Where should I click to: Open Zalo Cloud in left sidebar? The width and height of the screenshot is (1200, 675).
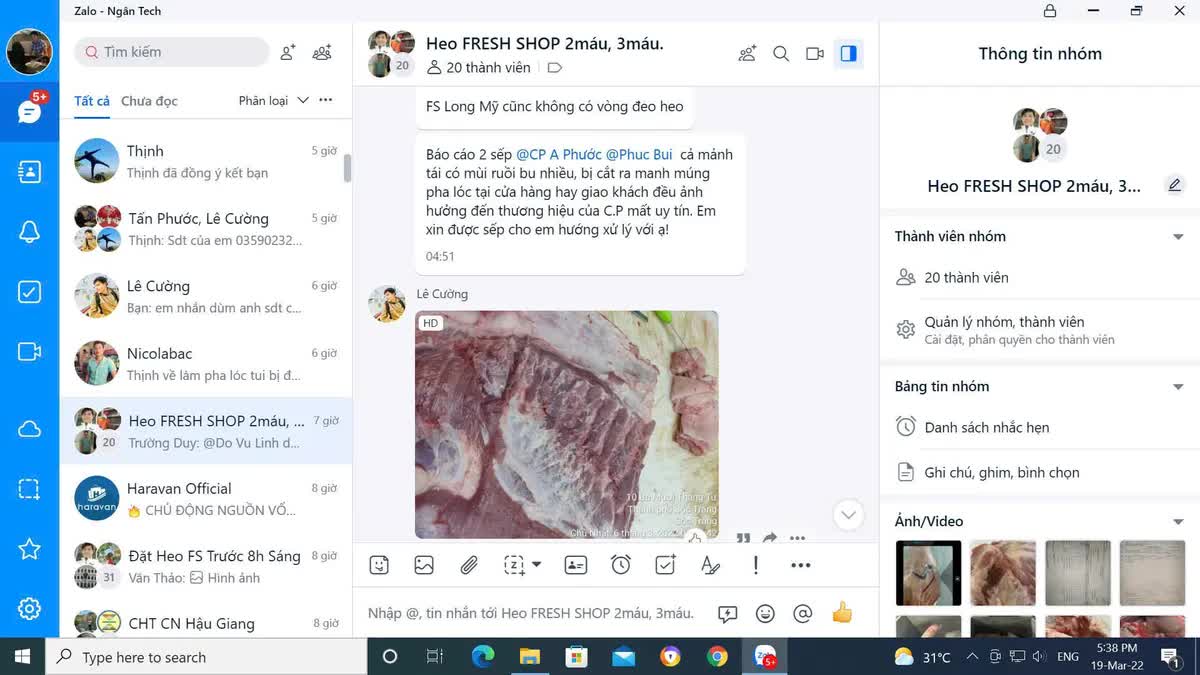29,429
